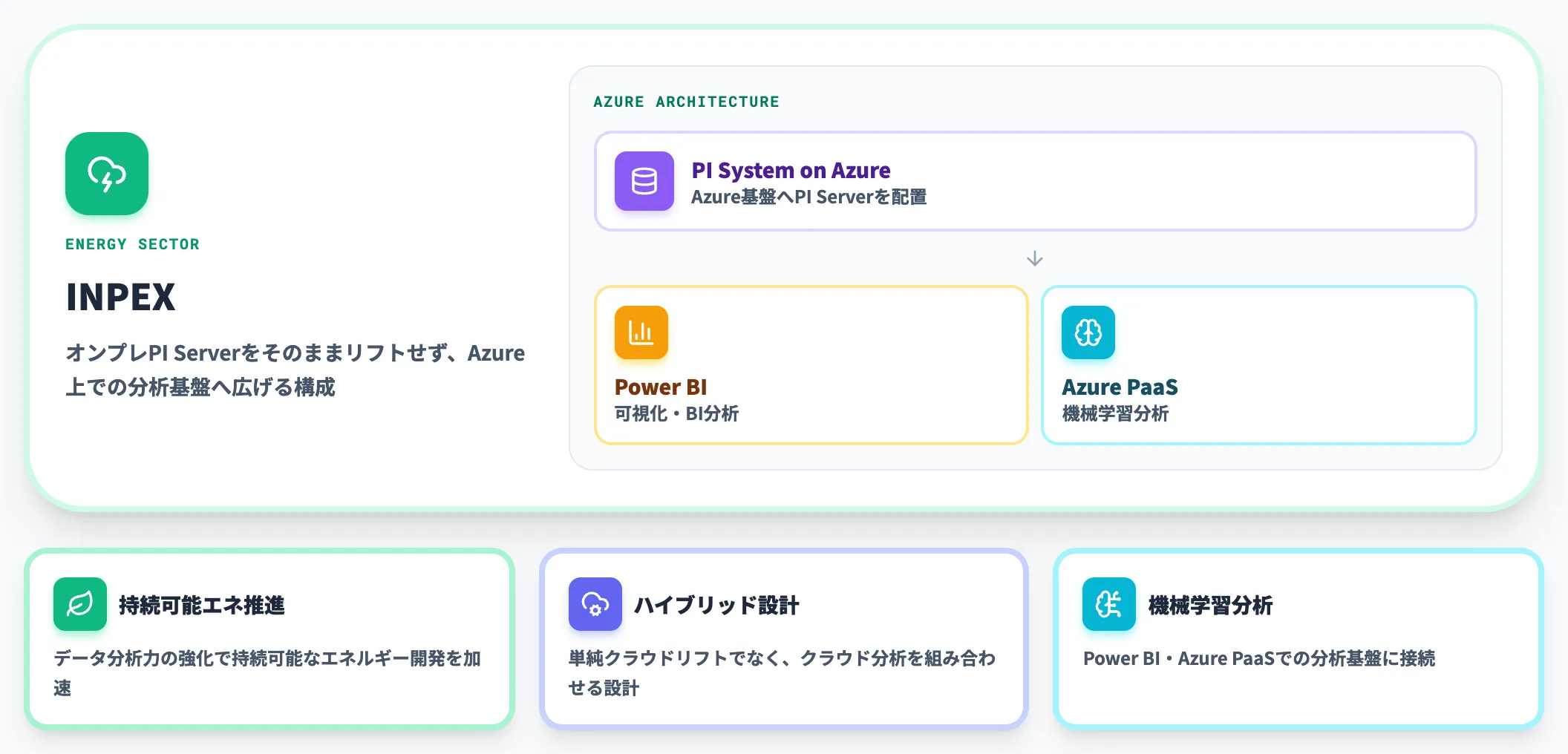Screen dimensions: 1568x754
Task: Click the データ分析力の強化 description text
Action: coord(267,673)
